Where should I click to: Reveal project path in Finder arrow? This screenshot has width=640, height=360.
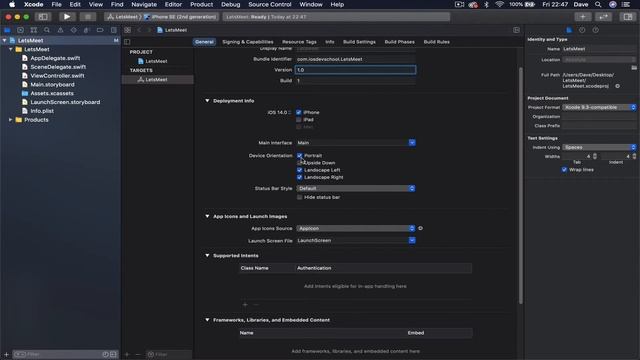click(618, 86)
